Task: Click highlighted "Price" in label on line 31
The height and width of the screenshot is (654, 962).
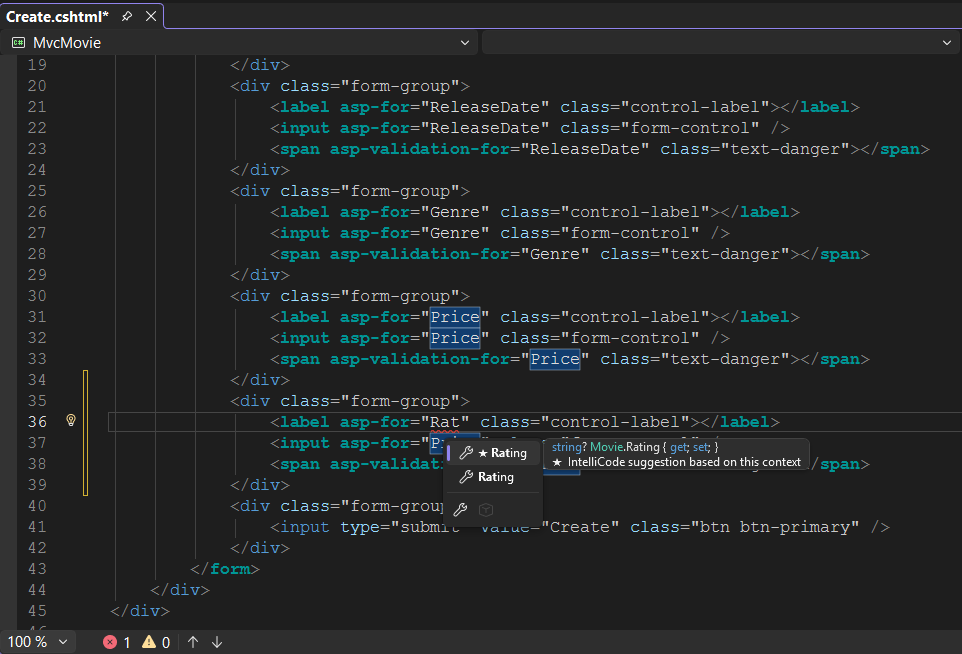Action: [455, 317]
